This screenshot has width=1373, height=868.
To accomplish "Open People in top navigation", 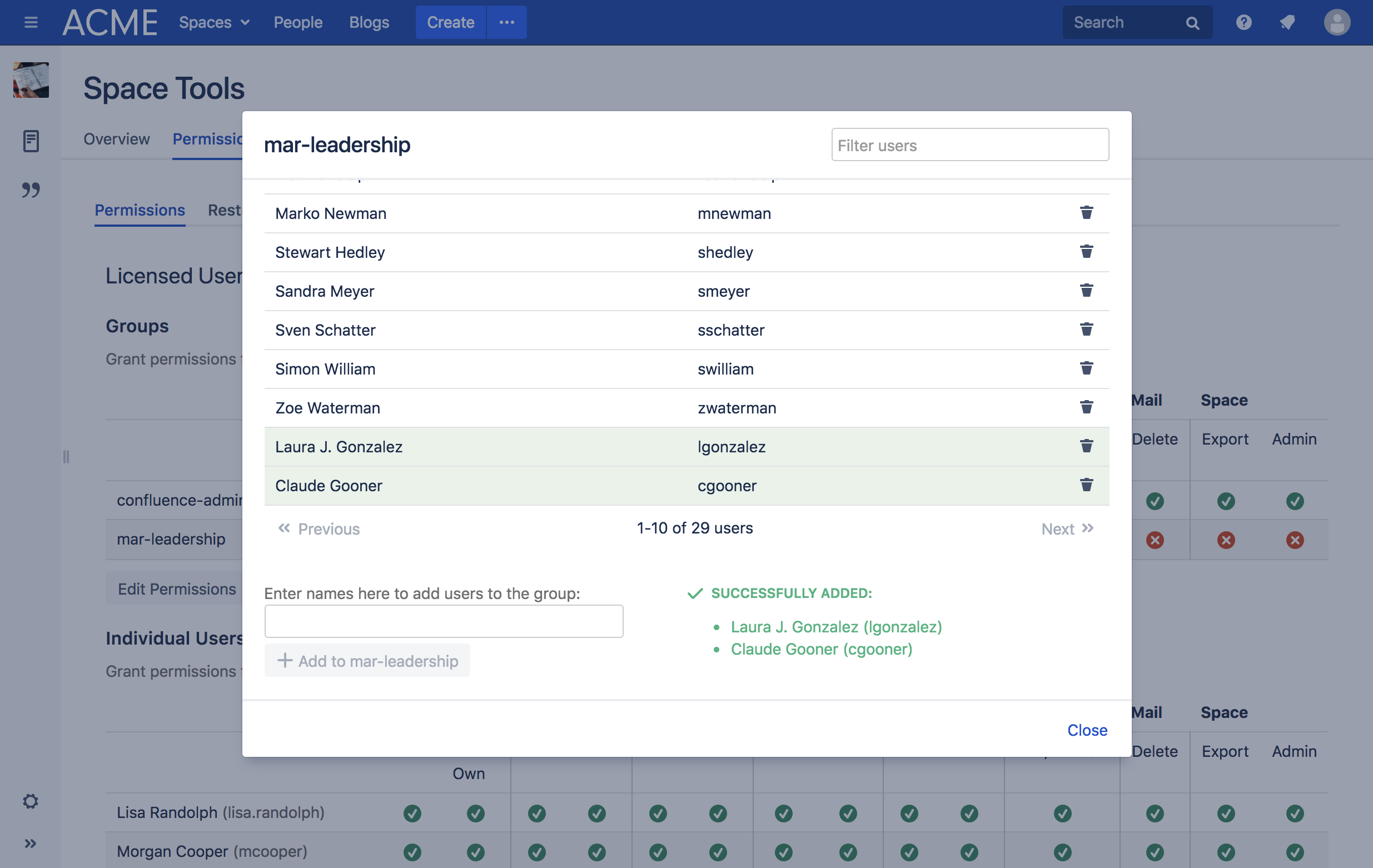I will coord(297,22).
